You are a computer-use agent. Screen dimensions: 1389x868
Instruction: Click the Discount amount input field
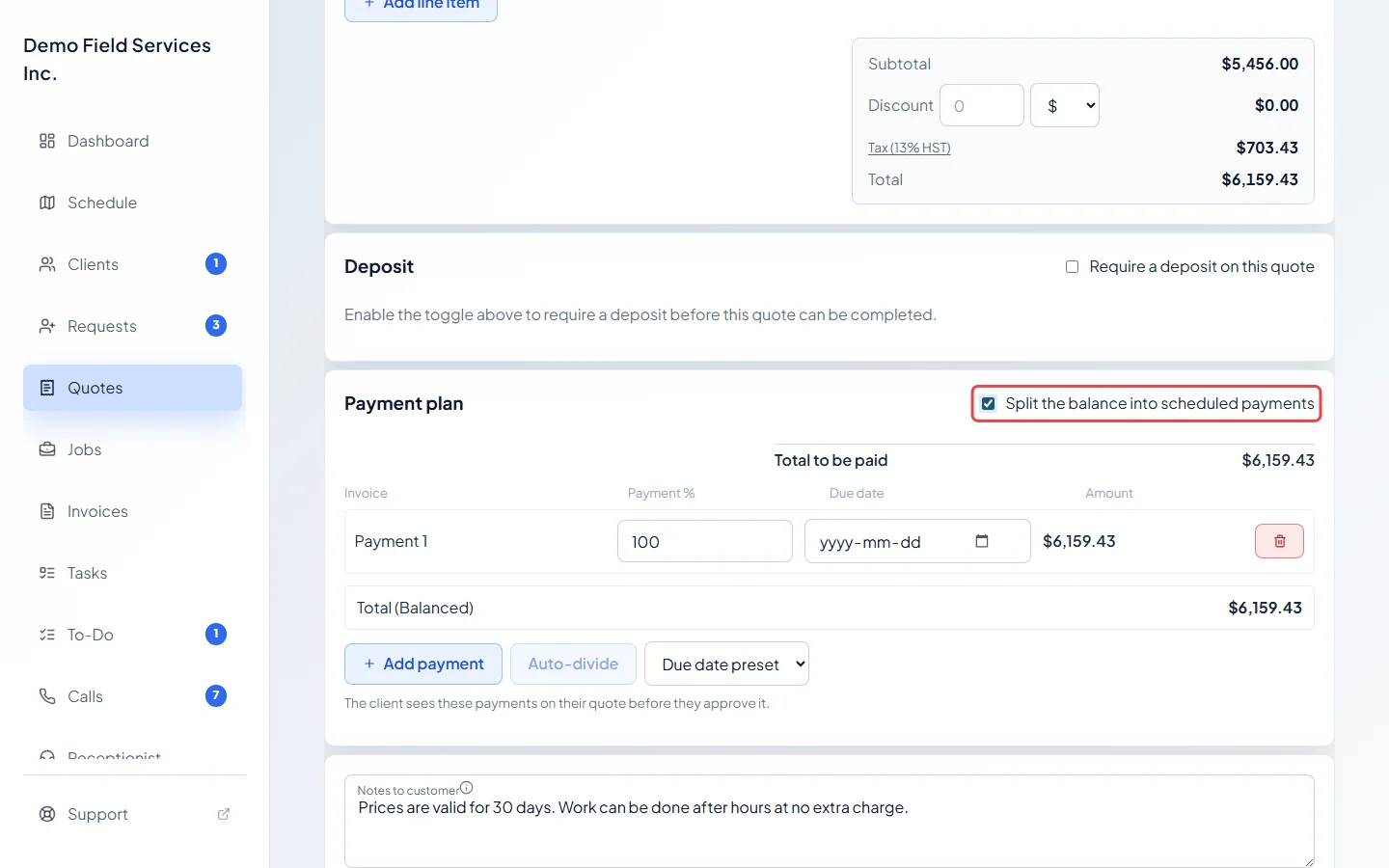(x=982, y=105)
